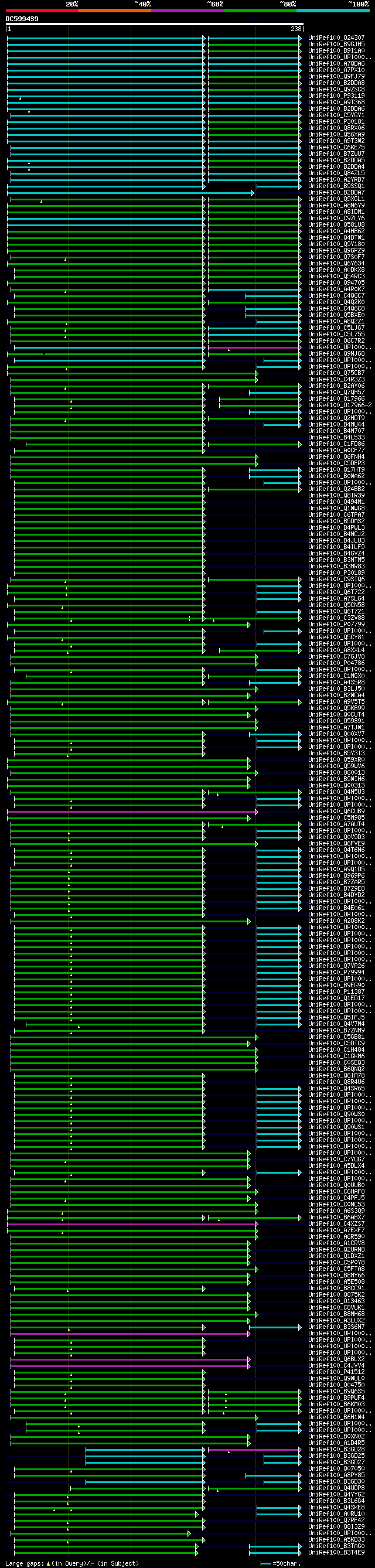Click the UniRef100_B3T4E9 label
The image size is (375, 1568).
point(337,1553)
